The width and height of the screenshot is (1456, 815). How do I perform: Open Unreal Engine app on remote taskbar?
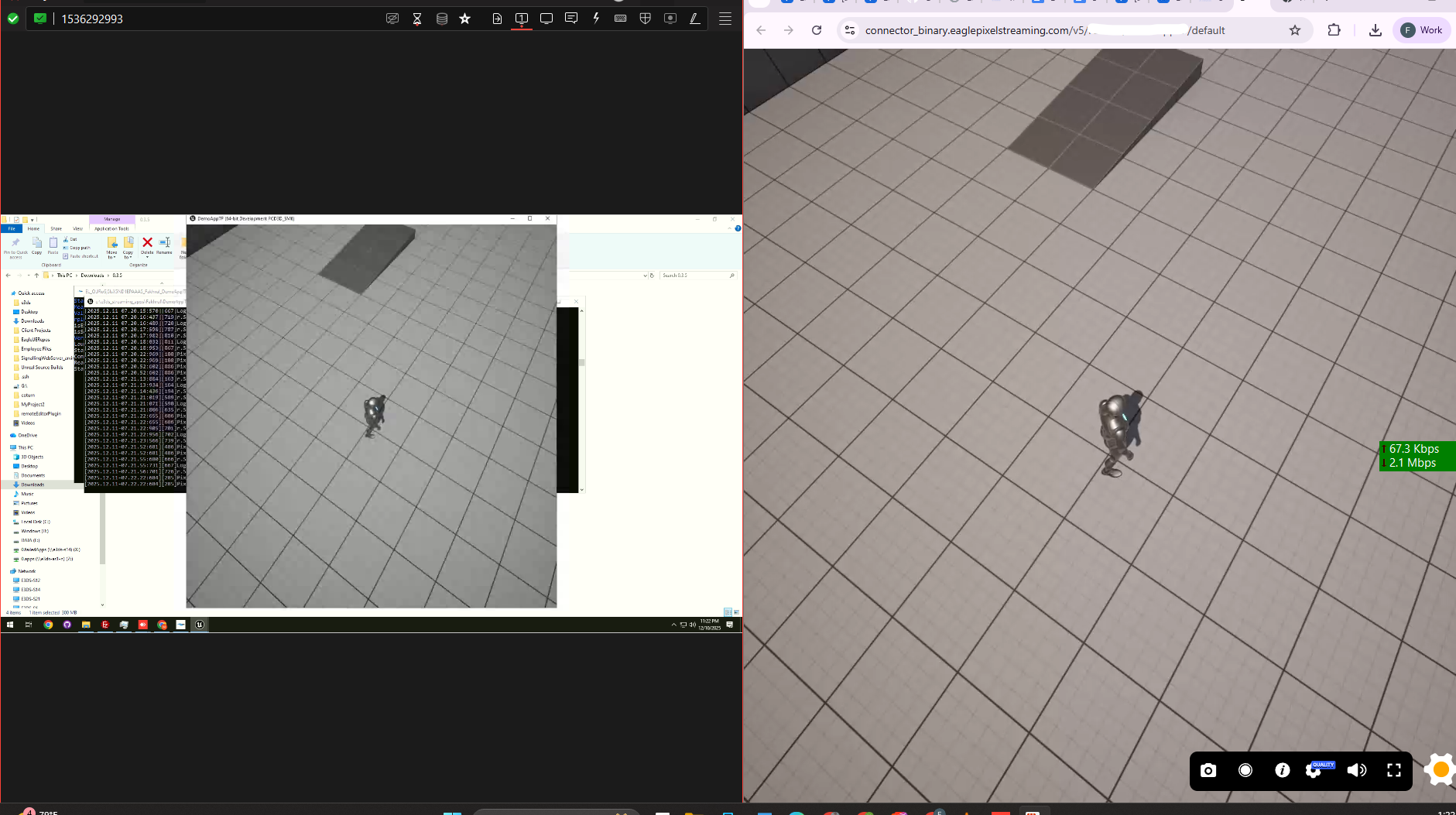tap(200, 625)
